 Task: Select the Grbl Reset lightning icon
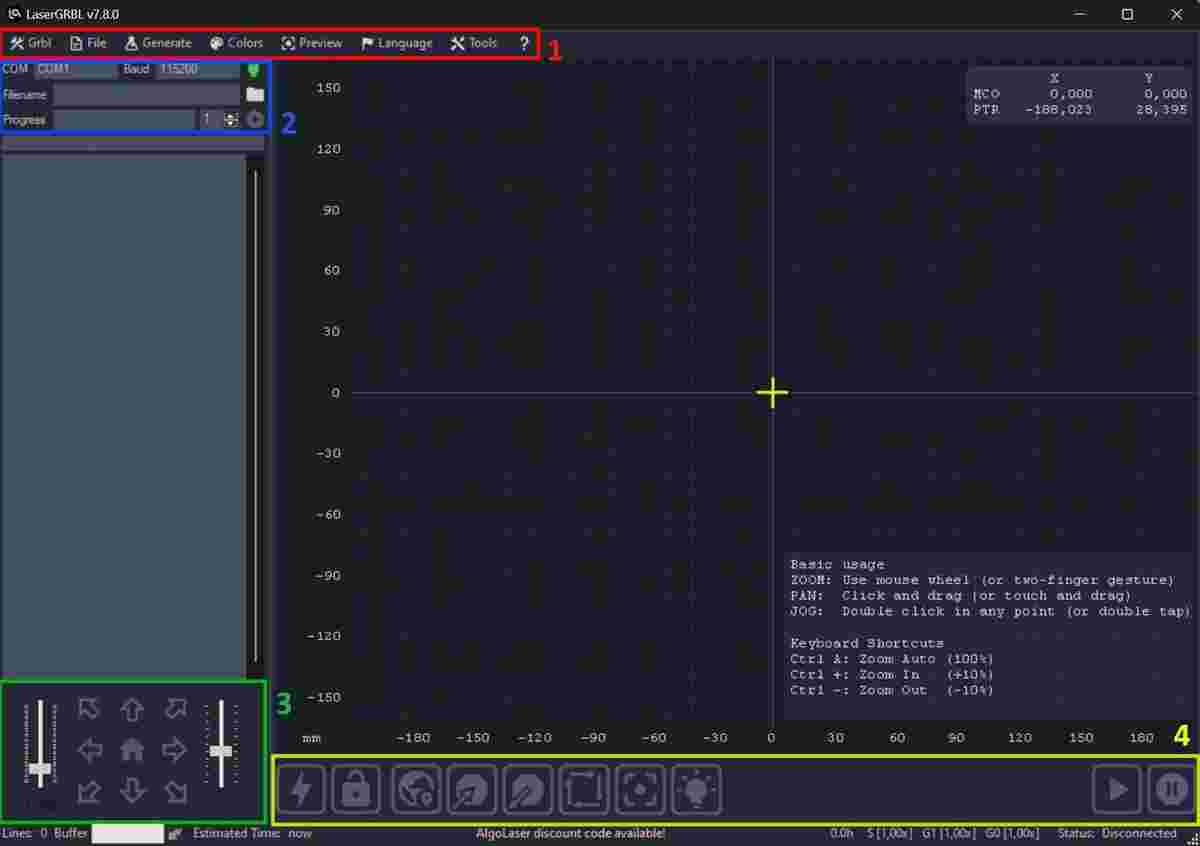pos(300,789)
